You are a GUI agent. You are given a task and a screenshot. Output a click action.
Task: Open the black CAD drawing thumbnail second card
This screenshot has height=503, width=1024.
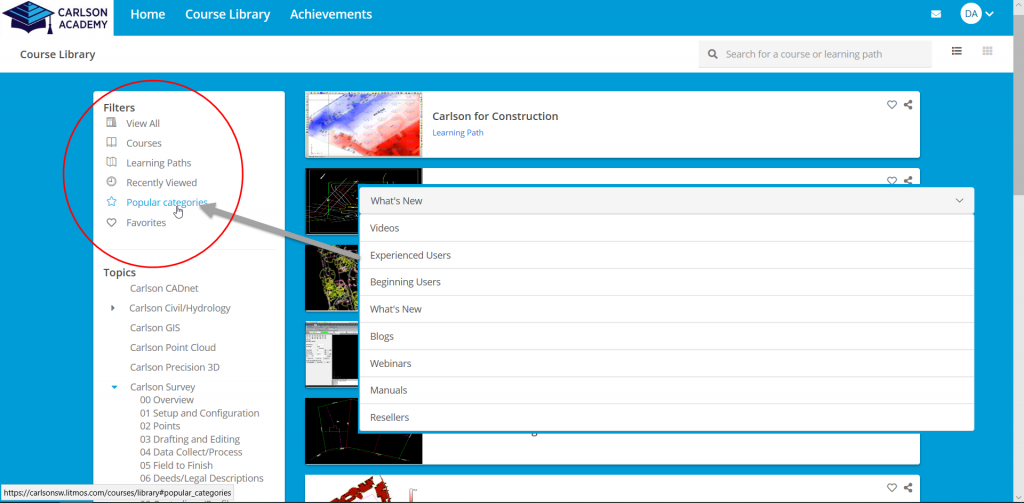332,201
